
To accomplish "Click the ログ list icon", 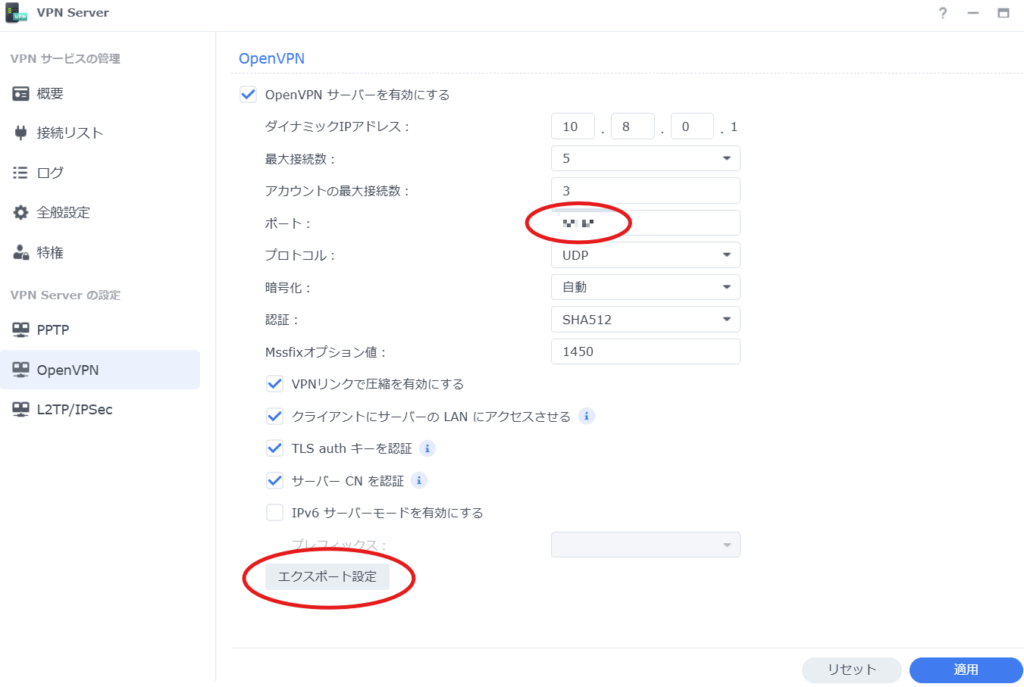I will [x=20, y=173].
